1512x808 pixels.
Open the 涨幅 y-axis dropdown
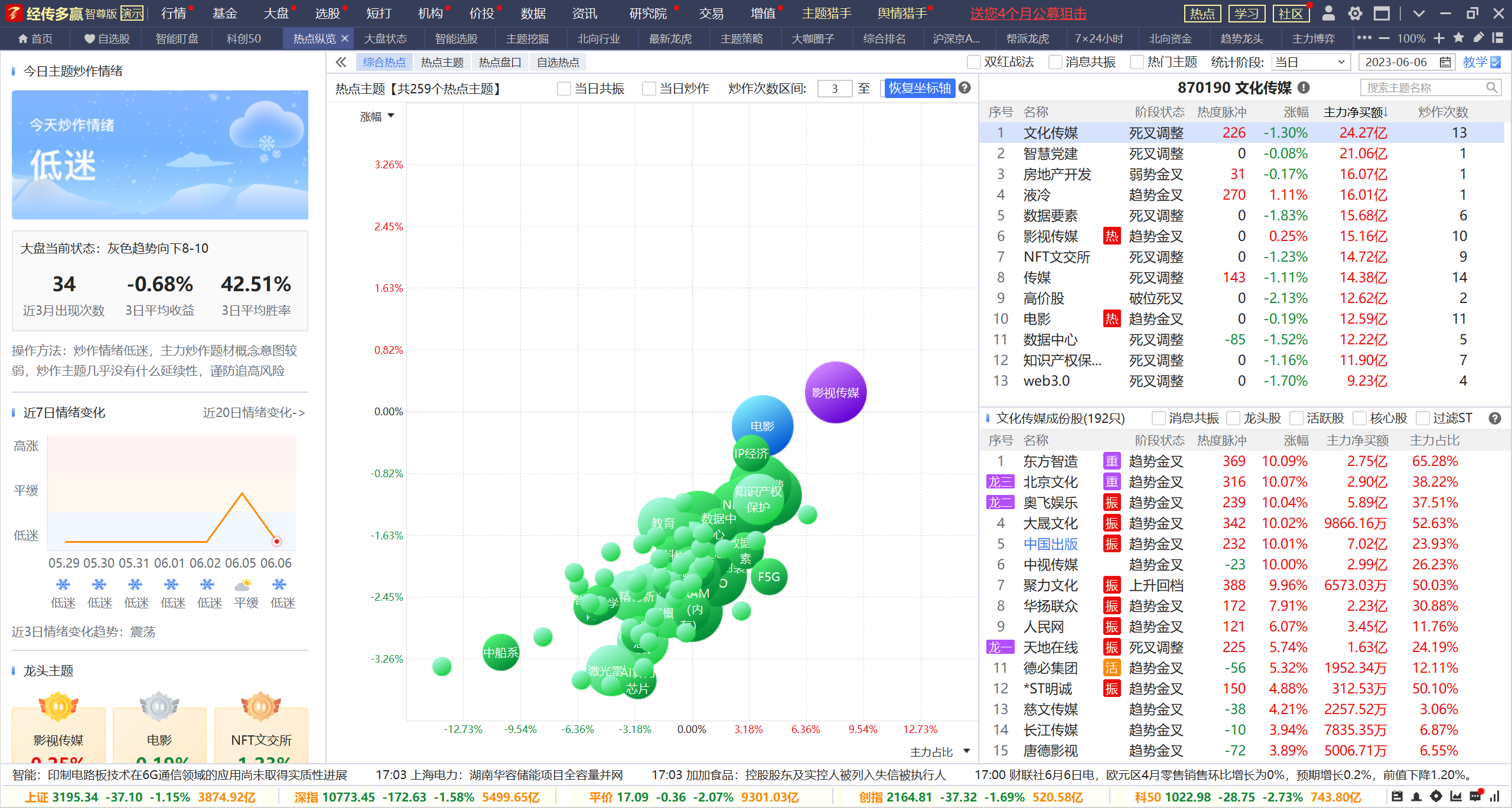tap(377, 116)
